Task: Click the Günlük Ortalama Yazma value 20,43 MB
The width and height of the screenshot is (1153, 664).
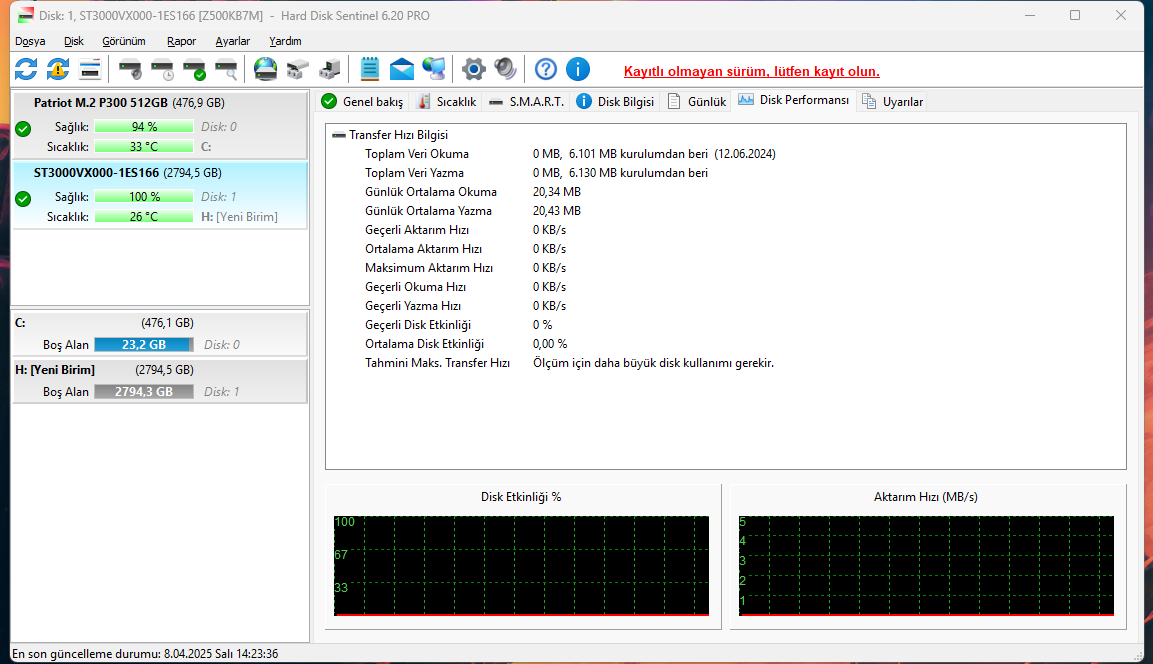Action: click(x=557, y=211)
